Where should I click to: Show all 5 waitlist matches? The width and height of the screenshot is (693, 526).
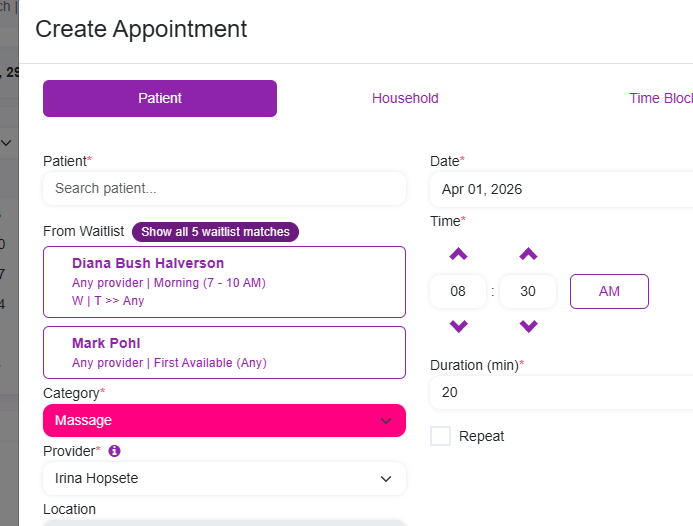coord(215,232)
